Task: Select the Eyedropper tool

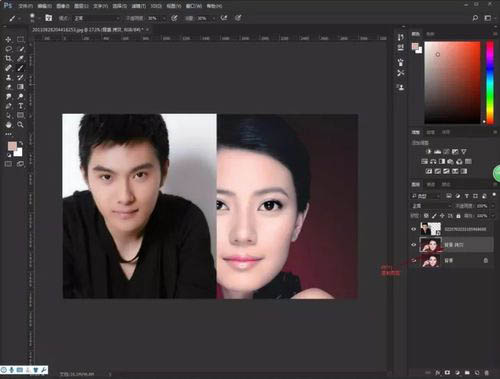Action: pos(20,58)
